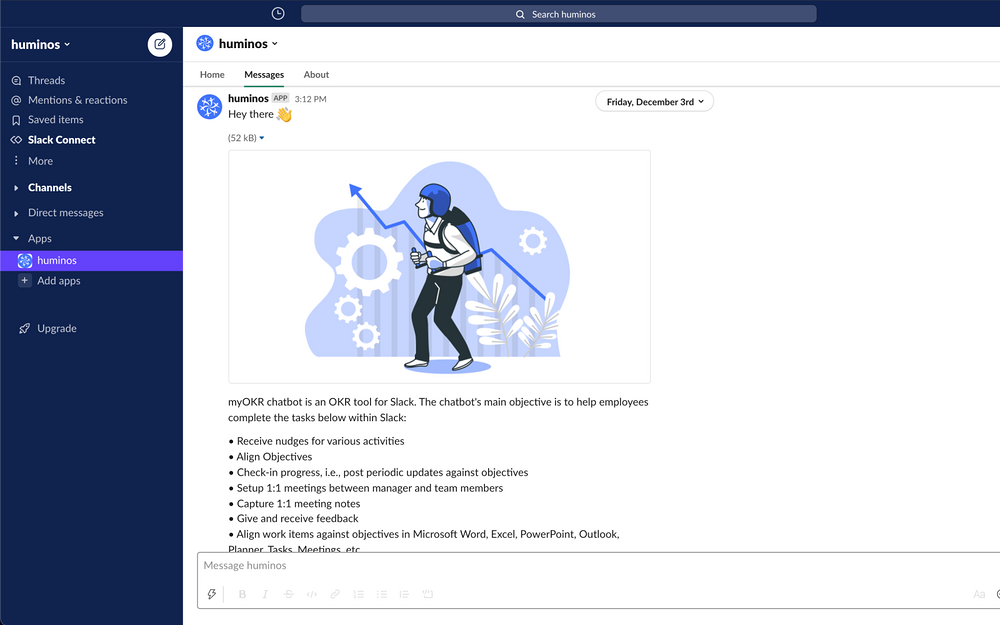Click the Saved items bookmark icon
Viewport: 1000px width, 625px height.
[17, 120]
